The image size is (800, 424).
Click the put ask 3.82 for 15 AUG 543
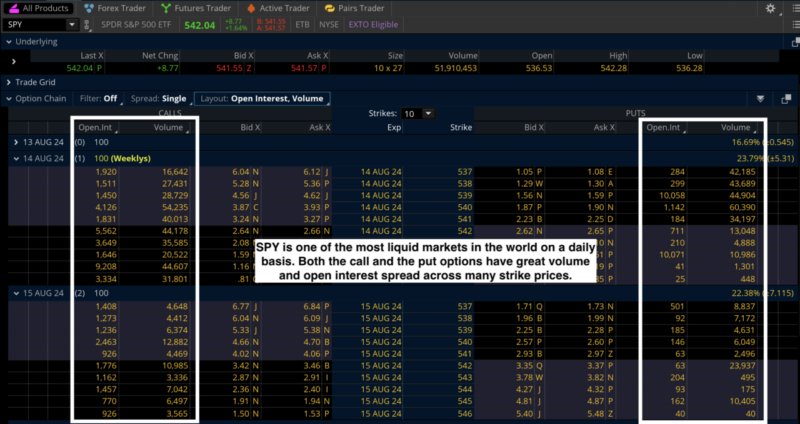click(595, 378)
